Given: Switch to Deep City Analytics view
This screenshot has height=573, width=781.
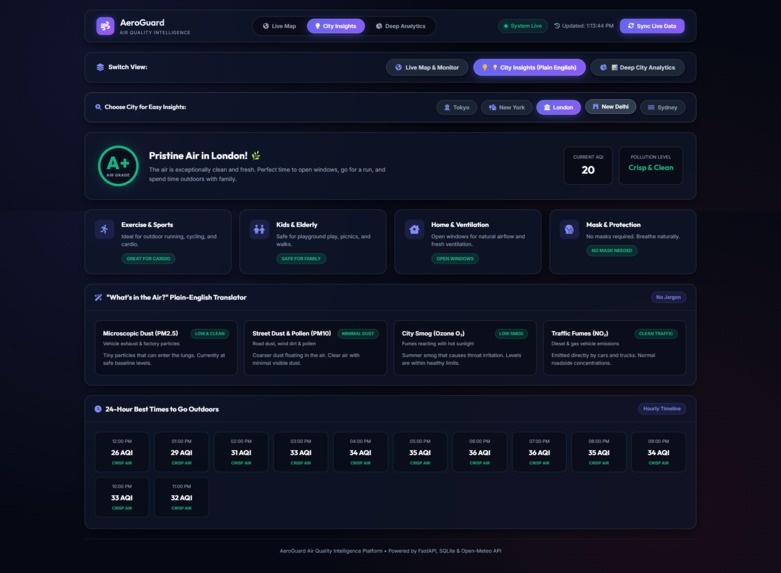Looking at the screenshot, I should tap(638, 67).
